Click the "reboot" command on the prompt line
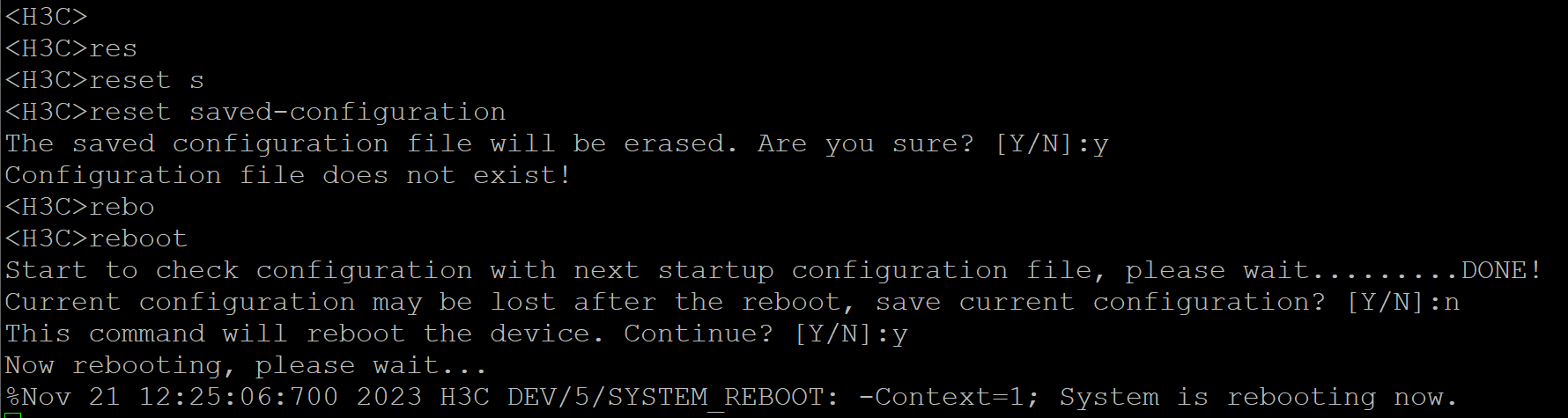Image resolution: width=1568 pixels, height=418 pixels. (138, 238)
